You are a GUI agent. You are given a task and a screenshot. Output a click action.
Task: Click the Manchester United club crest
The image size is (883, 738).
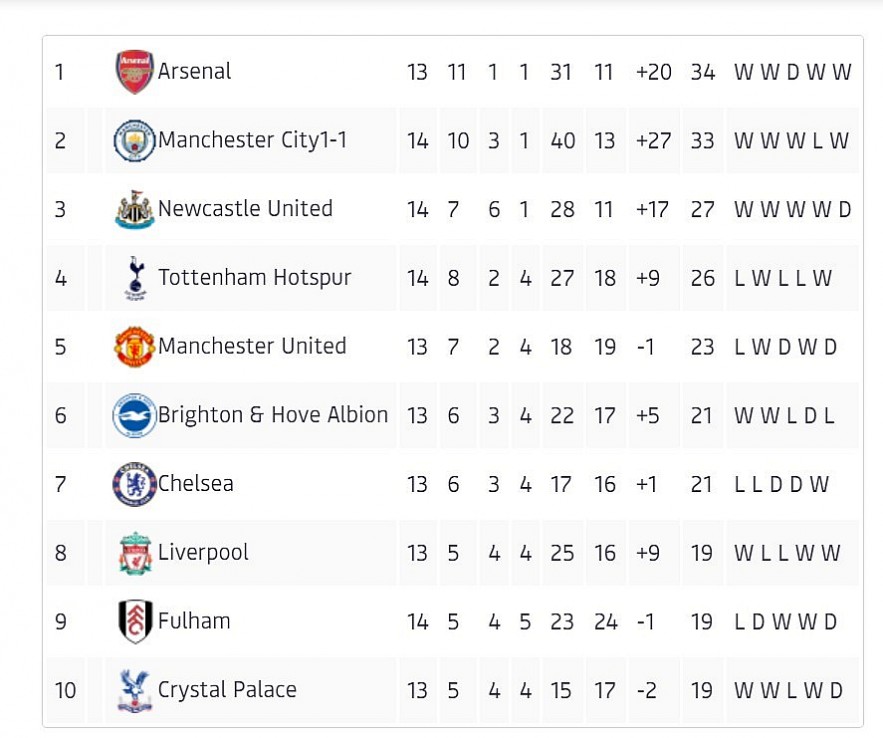pyautogui.click(x=134, y=347)
